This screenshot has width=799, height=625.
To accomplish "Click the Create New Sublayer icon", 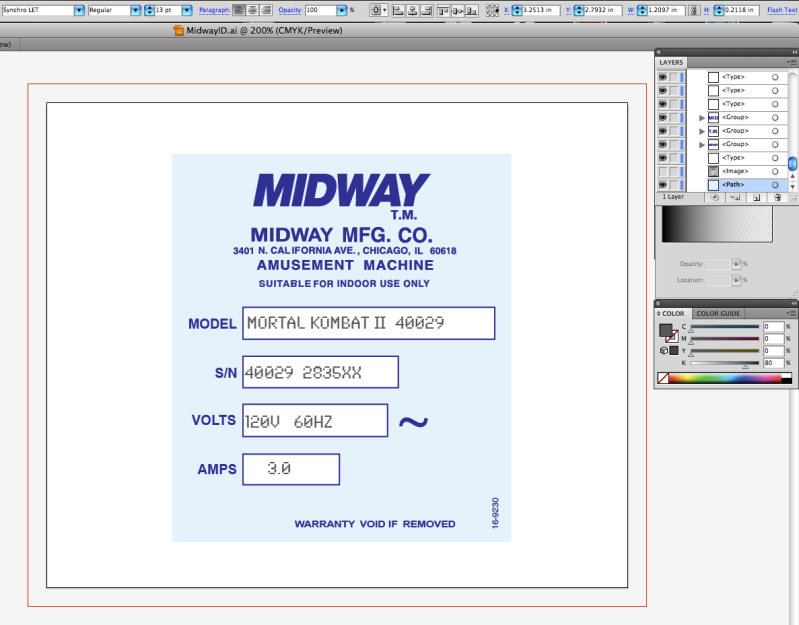I will [x=735, y=198].
